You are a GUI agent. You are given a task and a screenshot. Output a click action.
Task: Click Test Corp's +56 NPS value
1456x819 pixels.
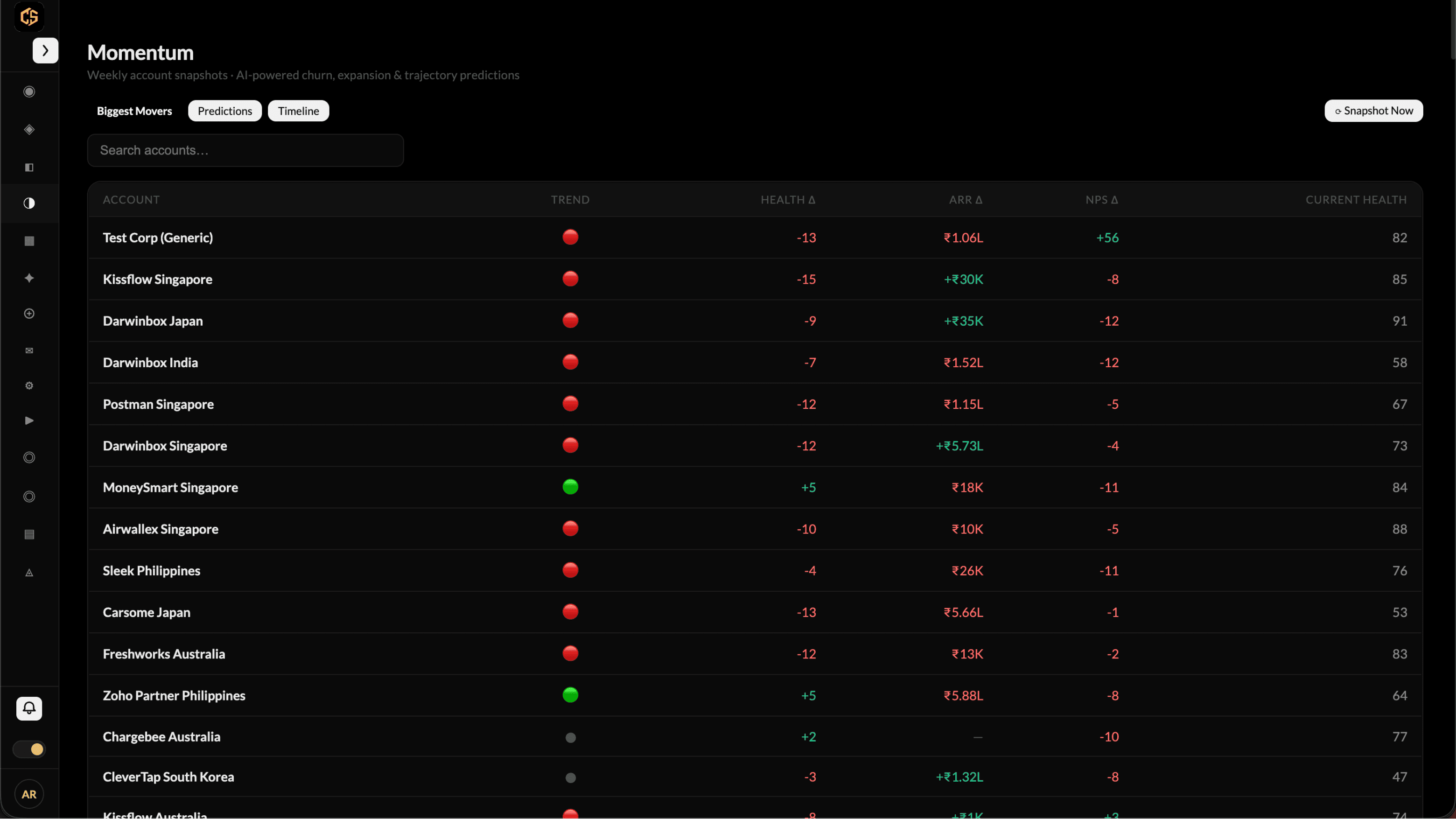pos(1107,238)
